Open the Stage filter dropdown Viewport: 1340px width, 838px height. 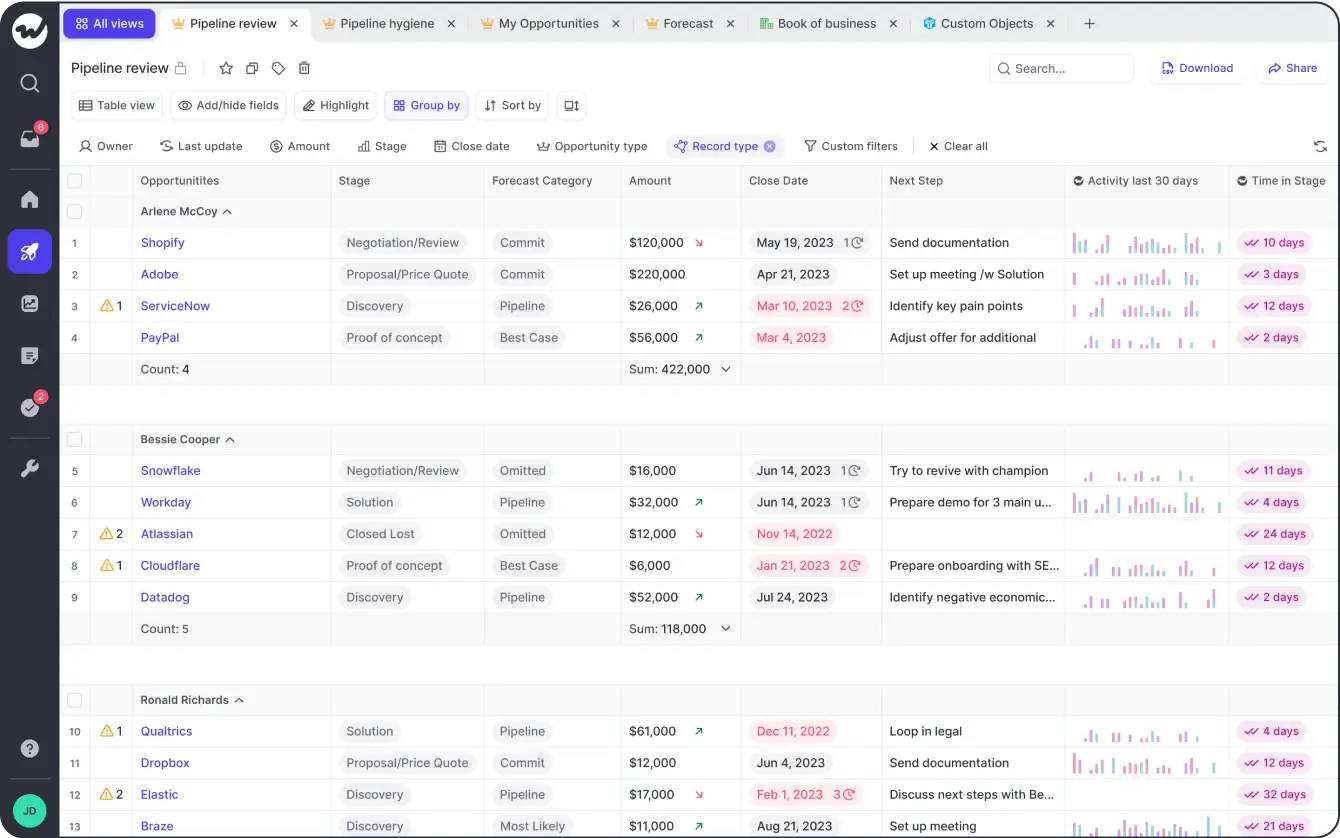click(x=382, y=146)
